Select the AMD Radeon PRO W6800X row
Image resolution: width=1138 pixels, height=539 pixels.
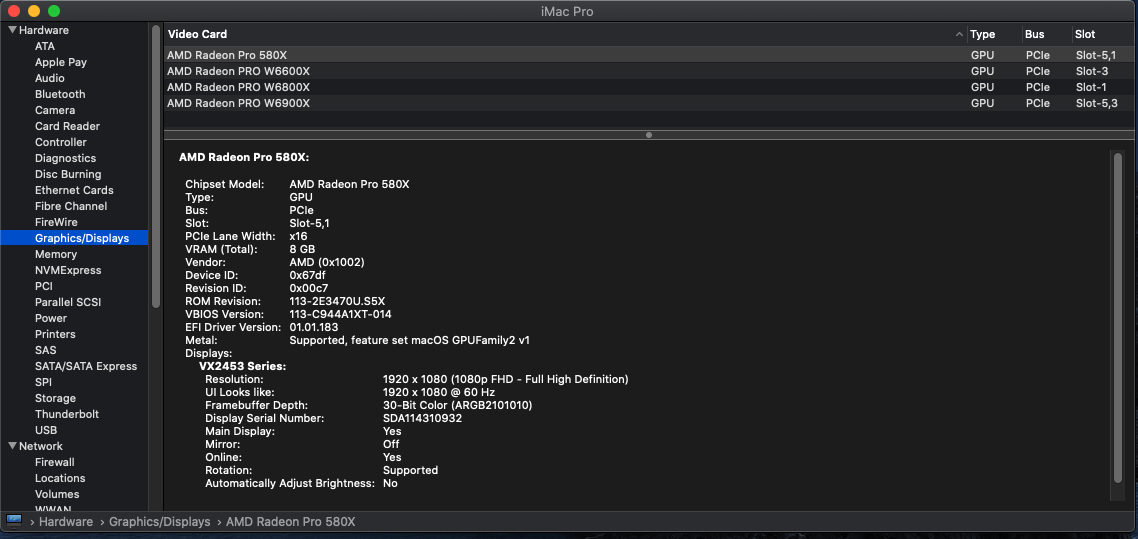point(650,86)
